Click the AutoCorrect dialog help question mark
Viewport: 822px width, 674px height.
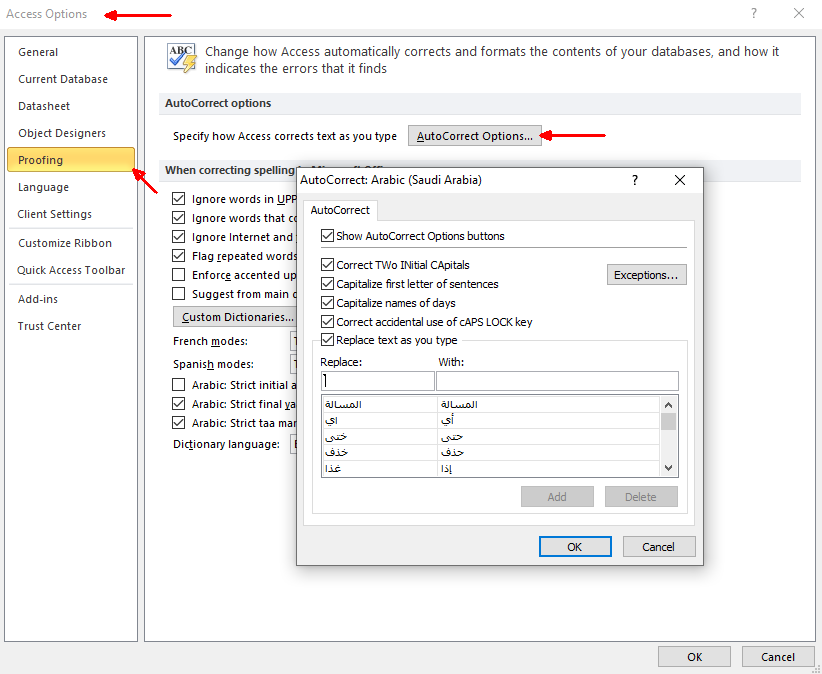[635, 180]
